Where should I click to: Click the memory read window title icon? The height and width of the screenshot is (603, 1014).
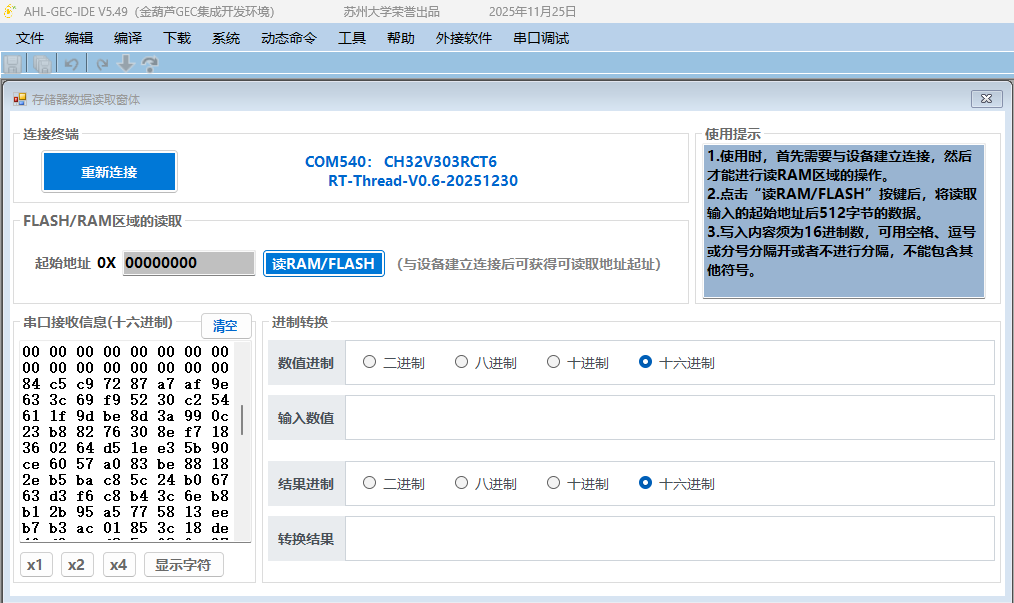point(19,99)
